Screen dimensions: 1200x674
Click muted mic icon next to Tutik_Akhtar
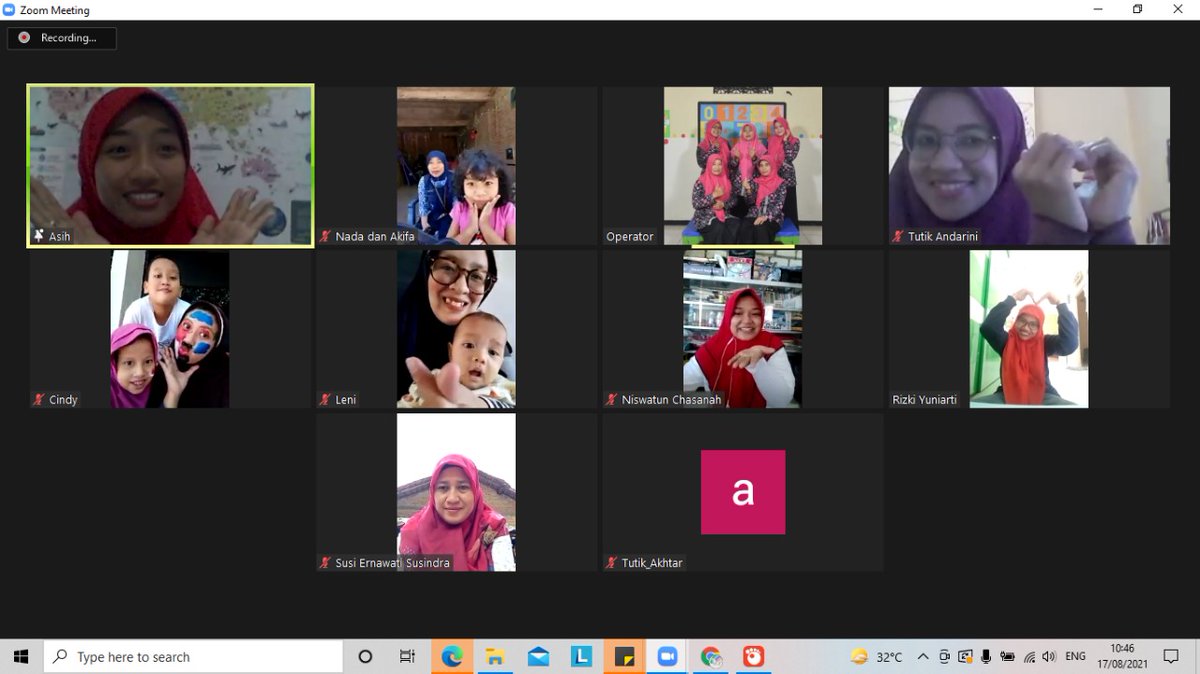(611, 562)
